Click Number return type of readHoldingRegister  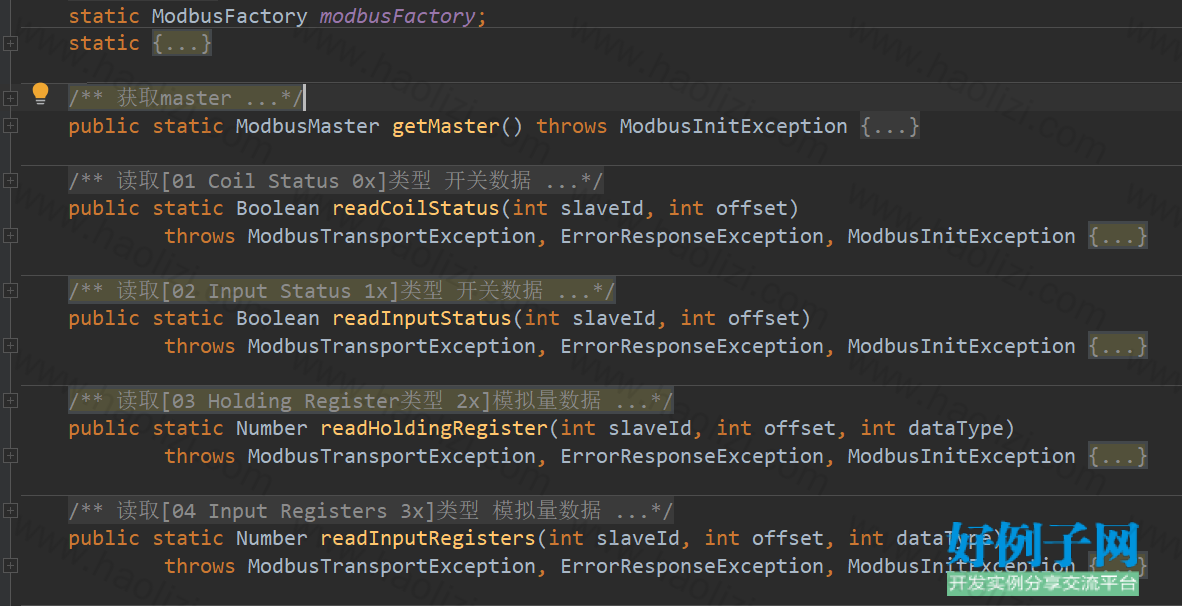click(x=272, y=428)
